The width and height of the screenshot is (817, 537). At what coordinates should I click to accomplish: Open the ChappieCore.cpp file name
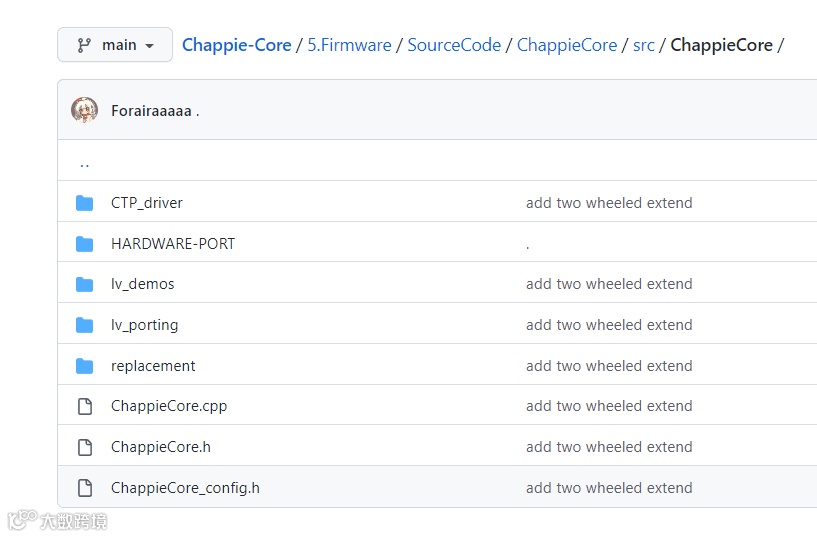coord(169,406)
